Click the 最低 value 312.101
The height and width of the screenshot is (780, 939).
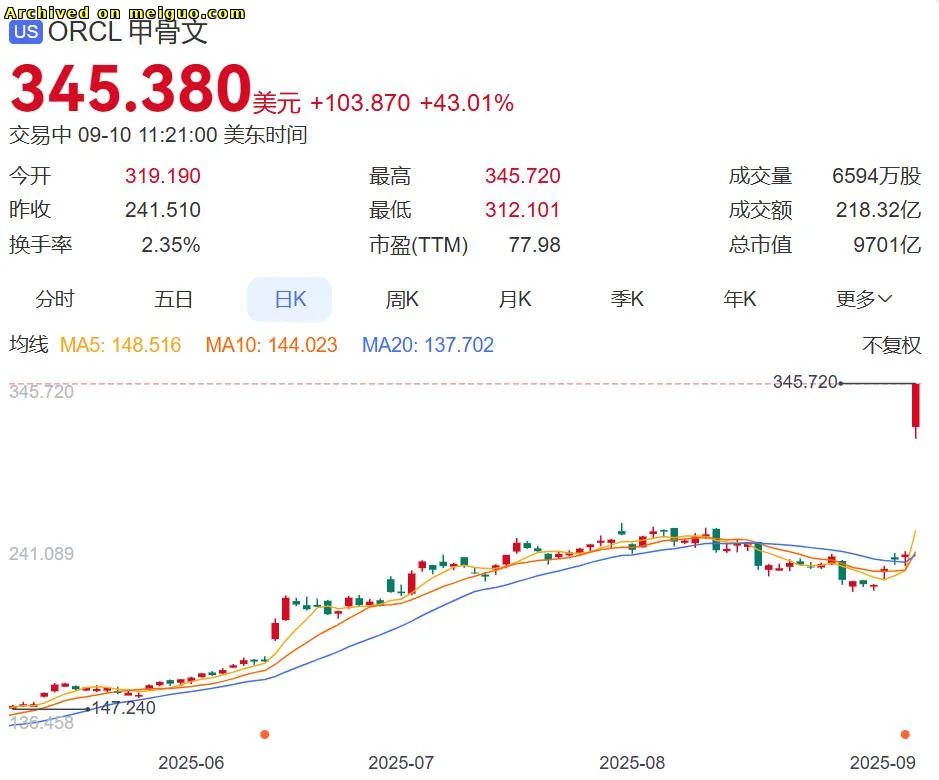[x=522, y=210]
